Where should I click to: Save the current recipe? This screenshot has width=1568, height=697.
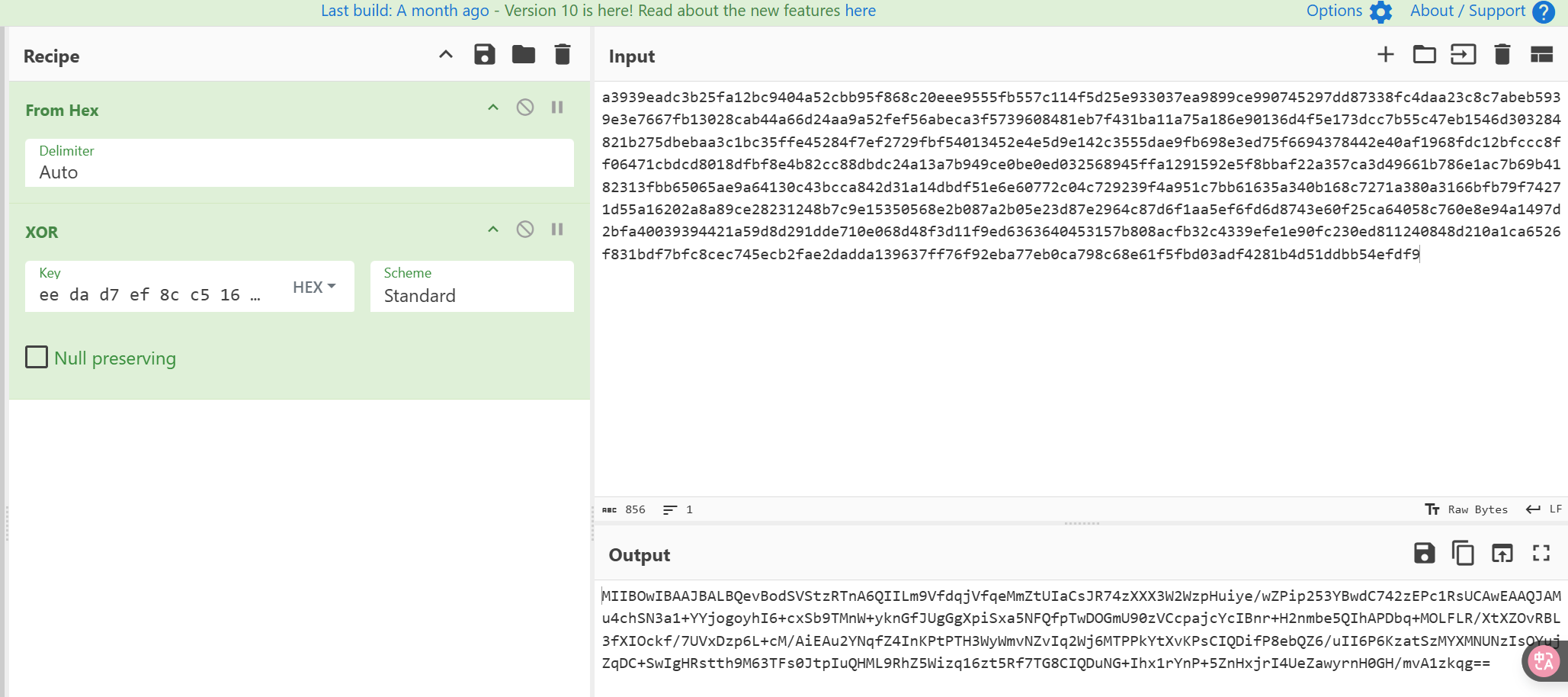(x=484, y=55)
